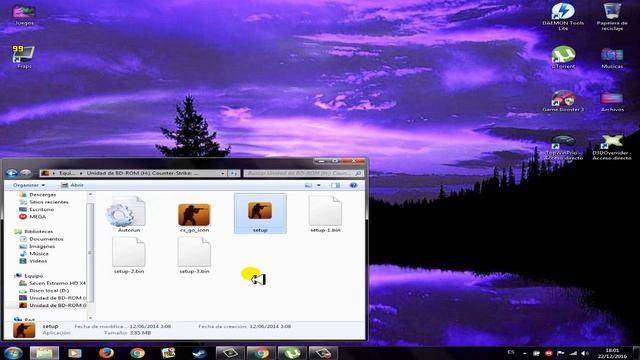640x360 pixels.
Task: Open Action Center flag icon in tray
Action: click(x=561, y=353)
